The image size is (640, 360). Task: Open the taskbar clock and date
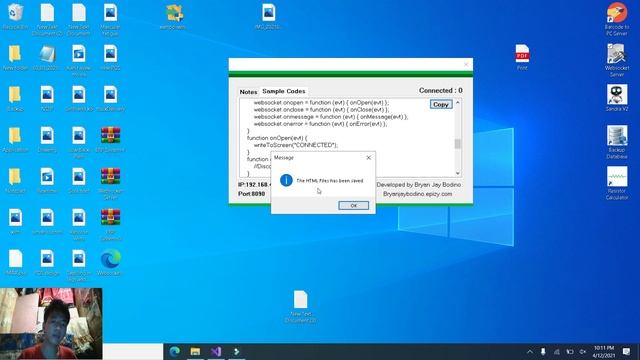(604, 352)
